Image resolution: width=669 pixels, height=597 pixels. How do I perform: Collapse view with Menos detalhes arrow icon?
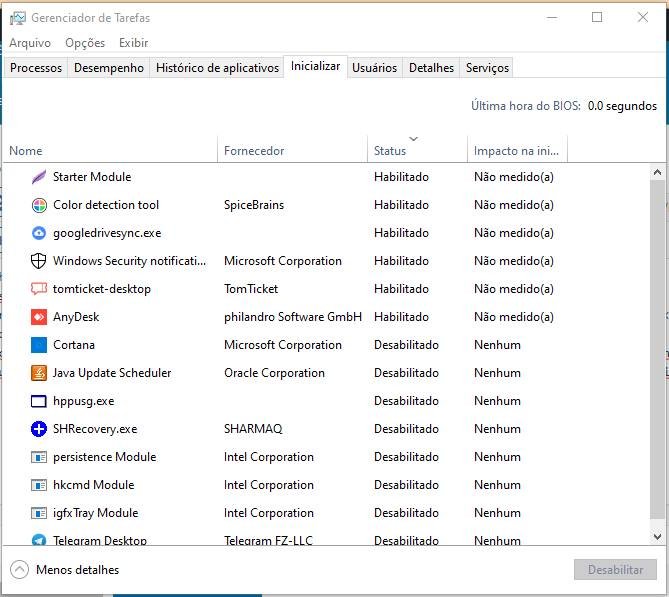(19, 570)
